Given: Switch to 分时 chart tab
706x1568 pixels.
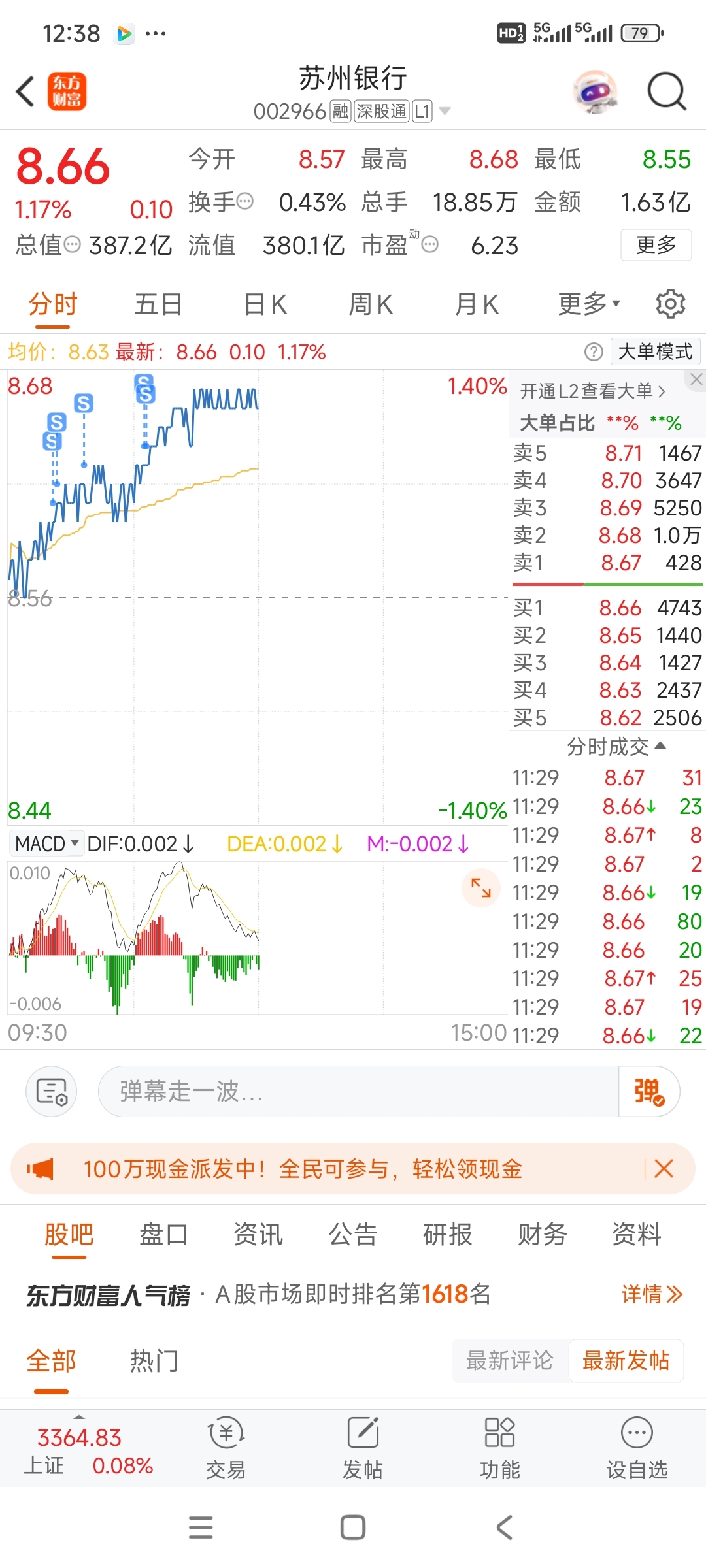Looking at the screenshot, I should [x=53, y=304].
